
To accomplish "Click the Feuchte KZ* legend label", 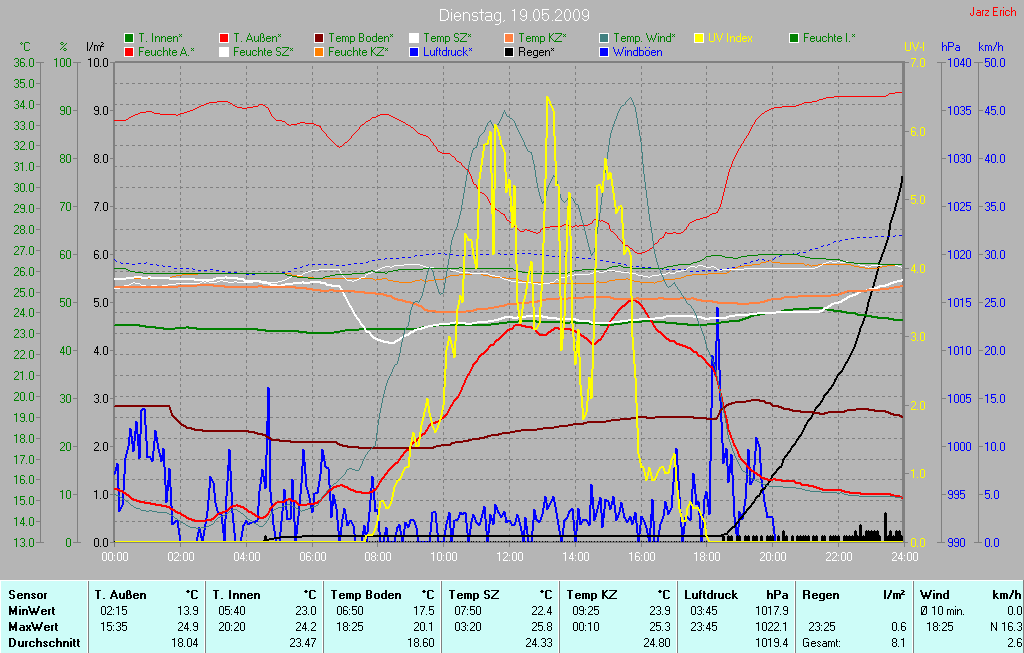I will (357, 51).
